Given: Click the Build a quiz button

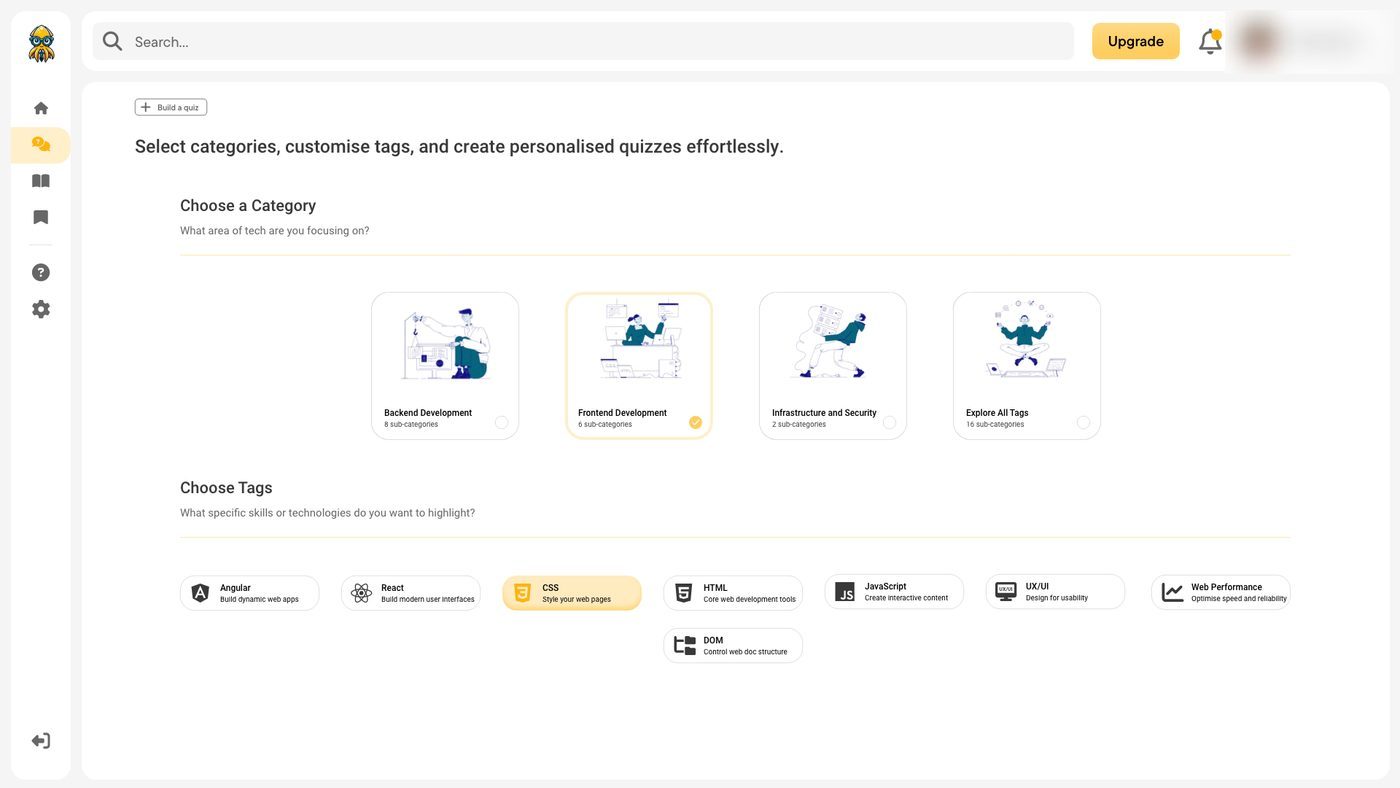Looking at the screenshot, I should pos(171,107).
